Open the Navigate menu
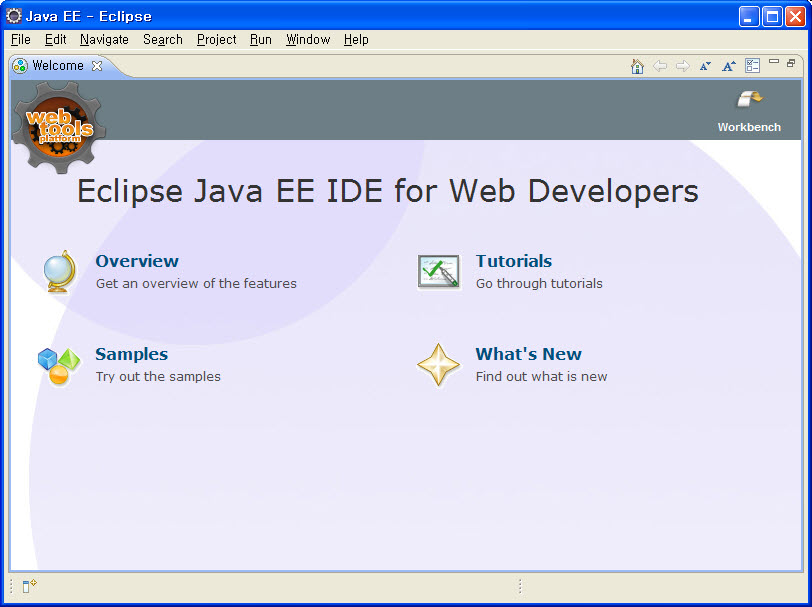Viewport: 812px width, 607px height. (104, 40)
